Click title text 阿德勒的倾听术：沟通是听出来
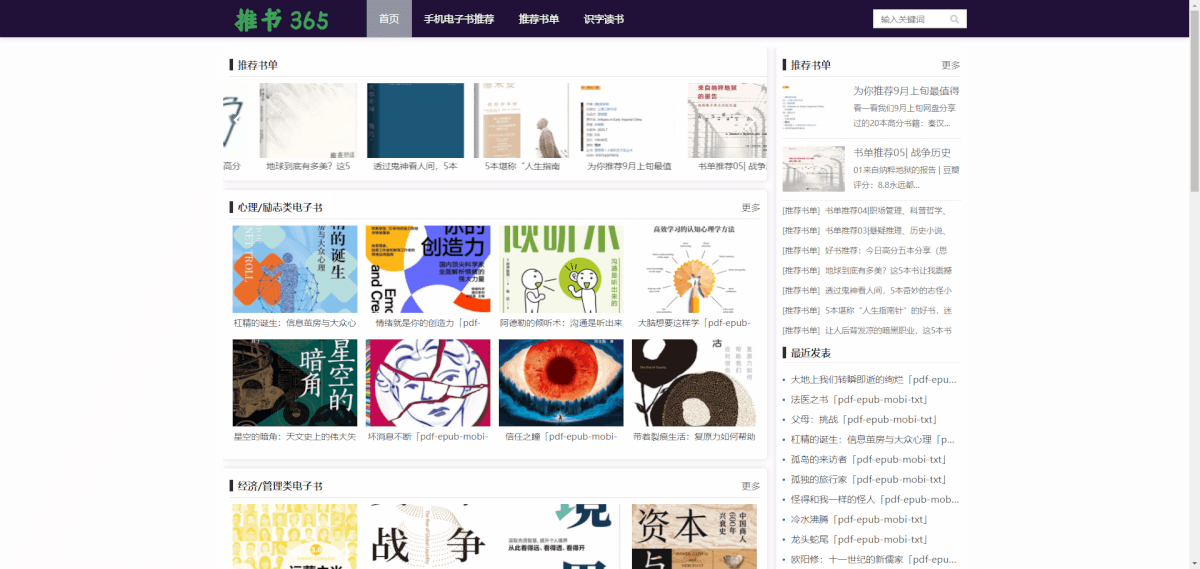This screenshot has height=569, width=1200. 561,323
